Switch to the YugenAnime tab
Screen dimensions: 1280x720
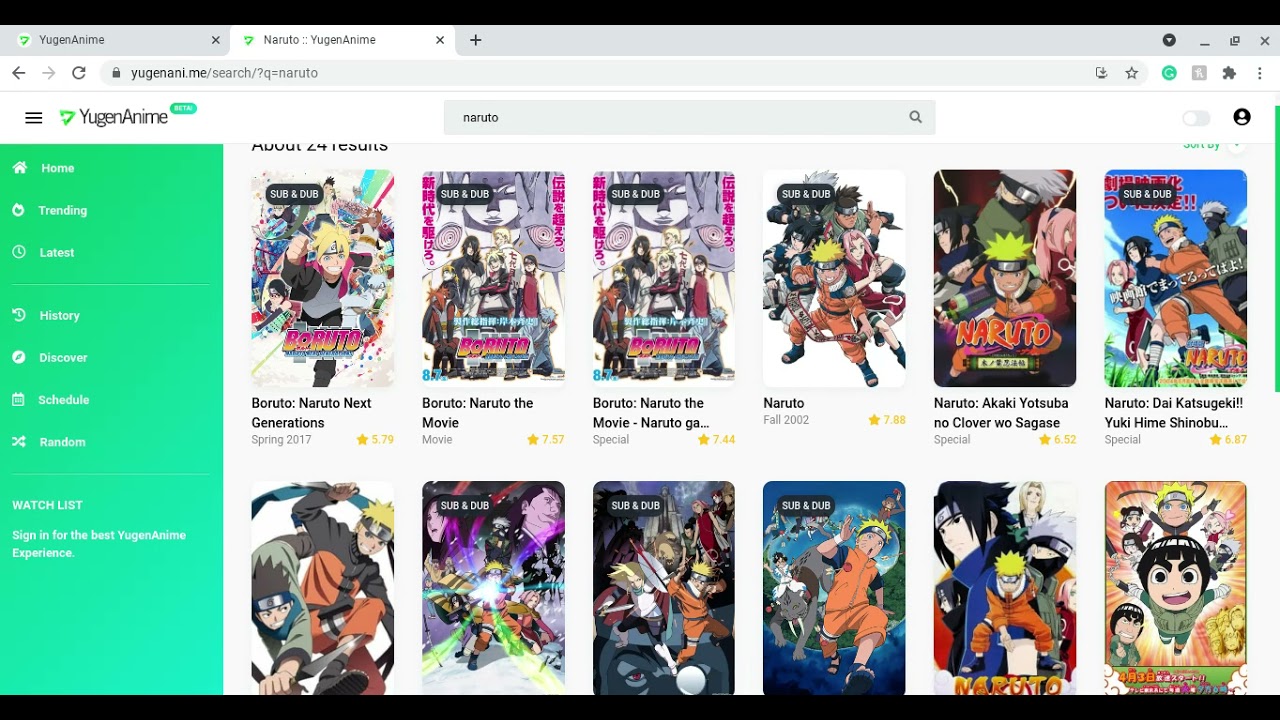pyautogui.click(x=115, y=40)
